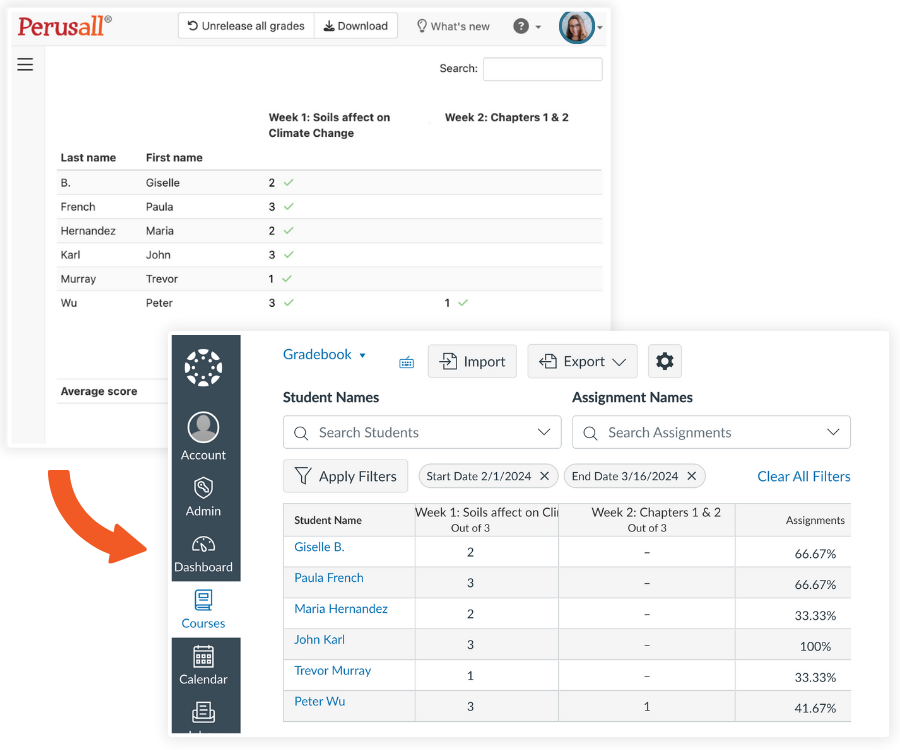Click the Apply Filters button
This screenshot has width=900, height=750.
coord(345,476)
